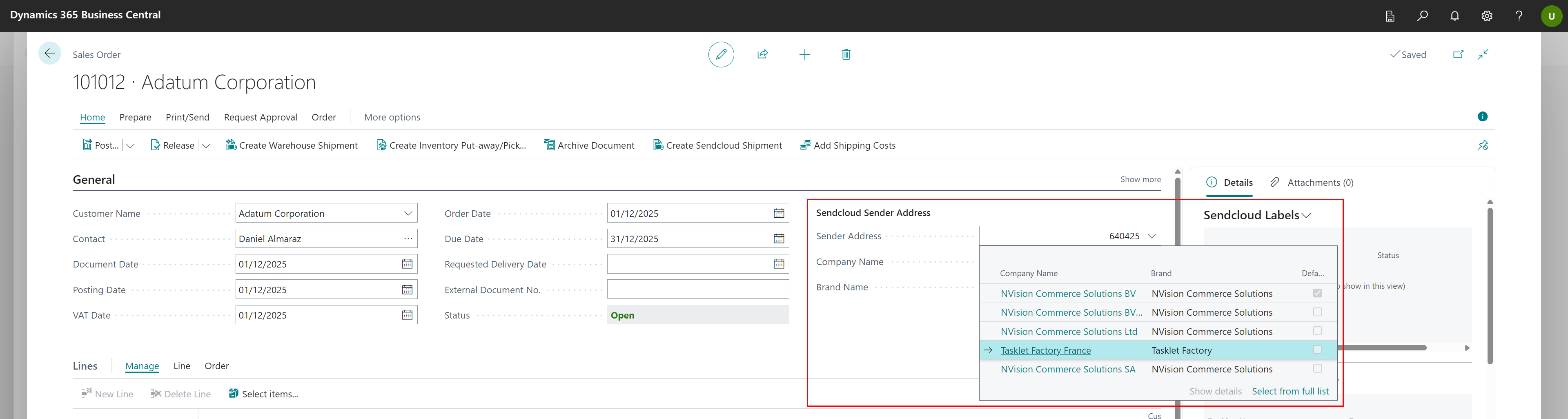Click Create Warehouse Shipment
1568x419 pixels.
point(292,145)
